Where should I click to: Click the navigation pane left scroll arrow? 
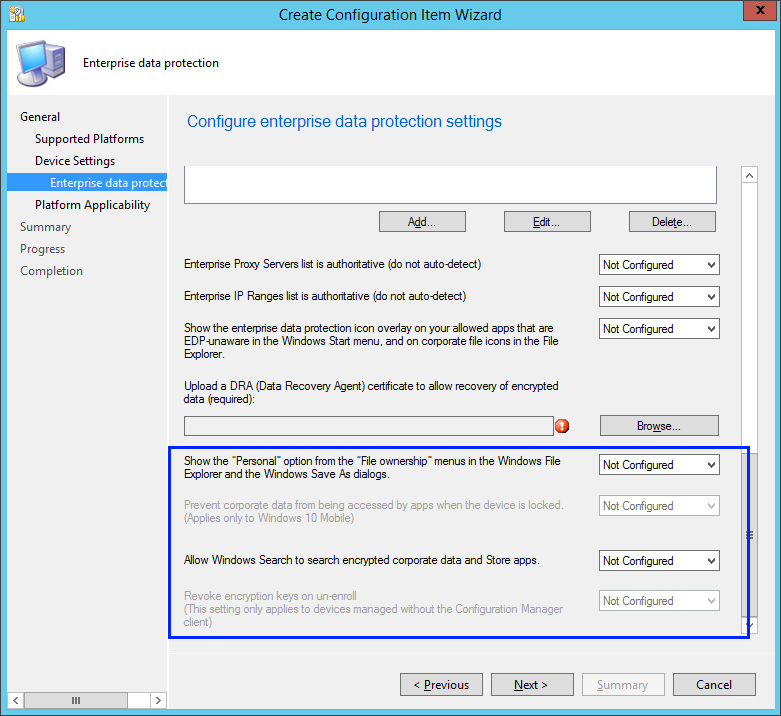(x=15, y=700)
